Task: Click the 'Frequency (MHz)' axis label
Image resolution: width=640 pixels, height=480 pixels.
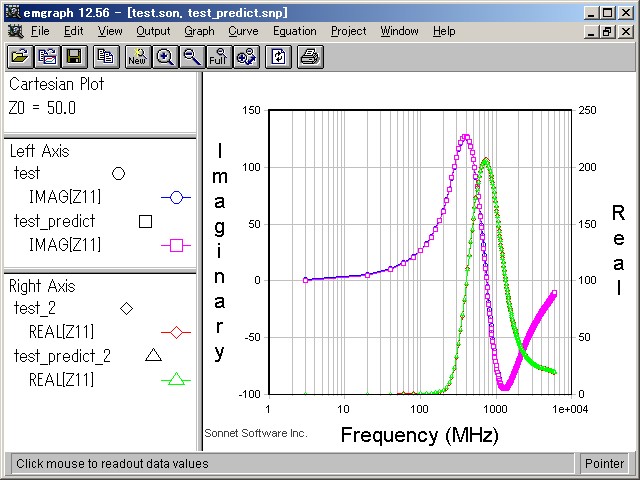Action: tap(420, 435)
